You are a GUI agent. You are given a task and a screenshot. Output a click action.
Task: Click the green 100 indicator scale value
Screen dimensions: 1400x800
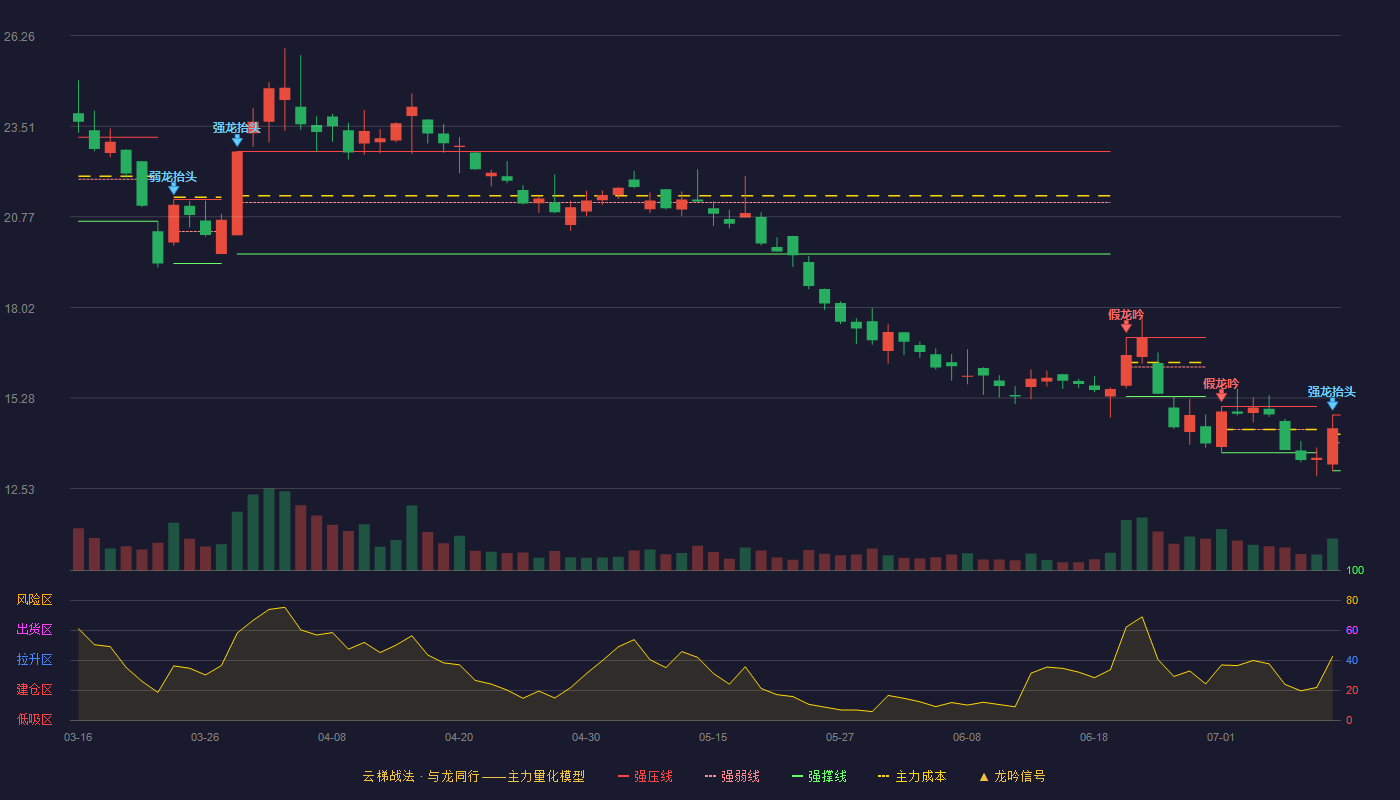pos(1355,571)
